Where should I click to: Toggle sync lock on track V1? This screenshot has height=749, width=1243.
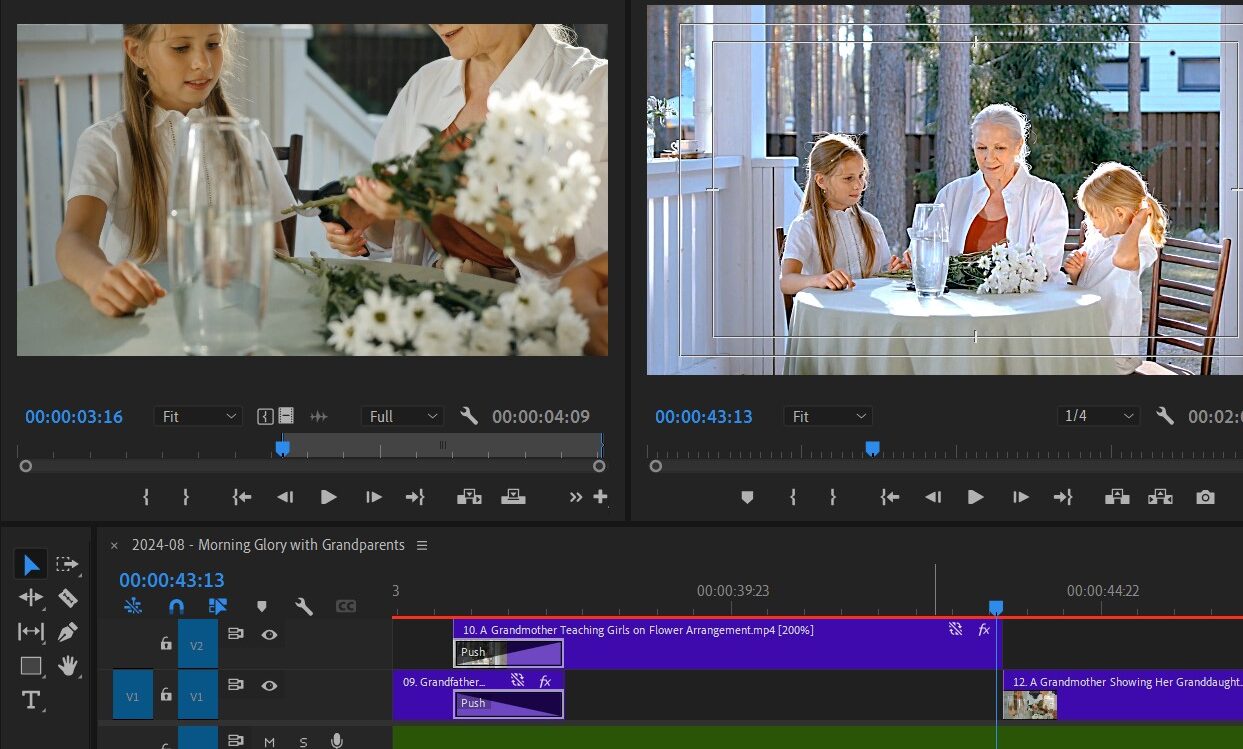click(236, 685)
